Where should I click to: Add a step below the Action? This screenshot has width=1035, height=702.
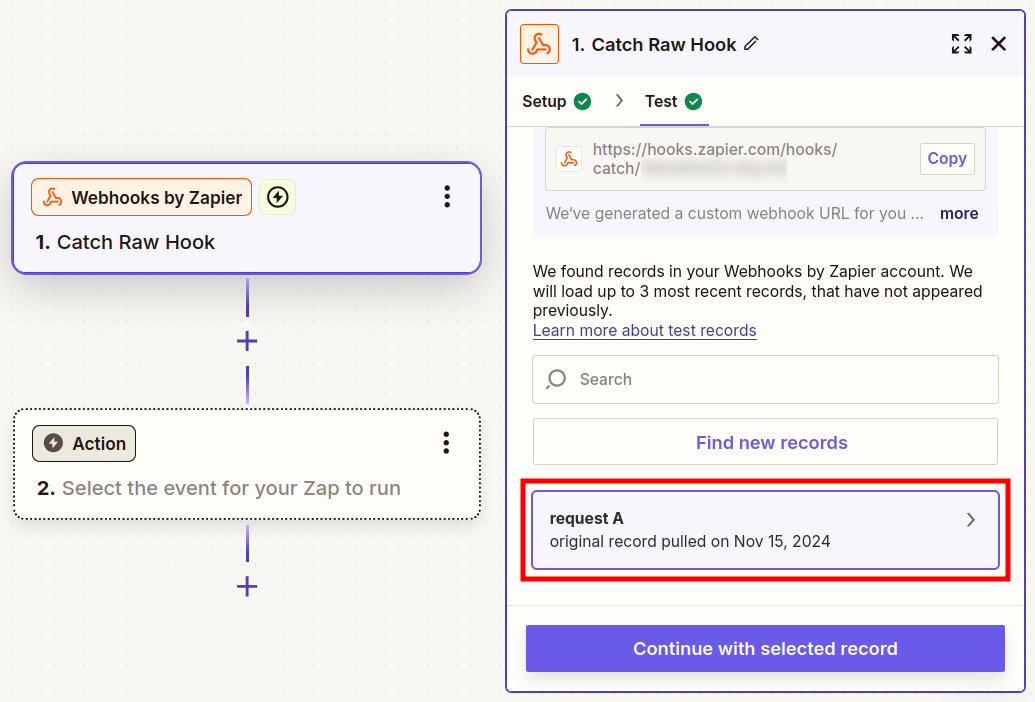click(247, 587)
